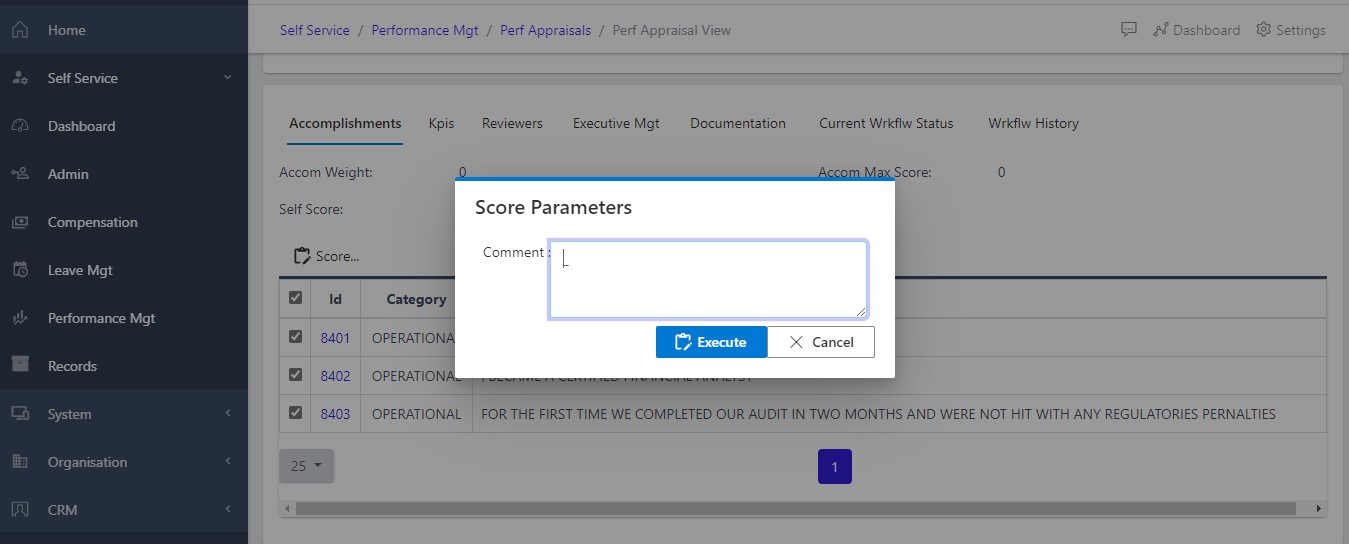Screen dimensions: 1349x544
Task: Click the scrollbar right arrow
Action: (1319, 509)
